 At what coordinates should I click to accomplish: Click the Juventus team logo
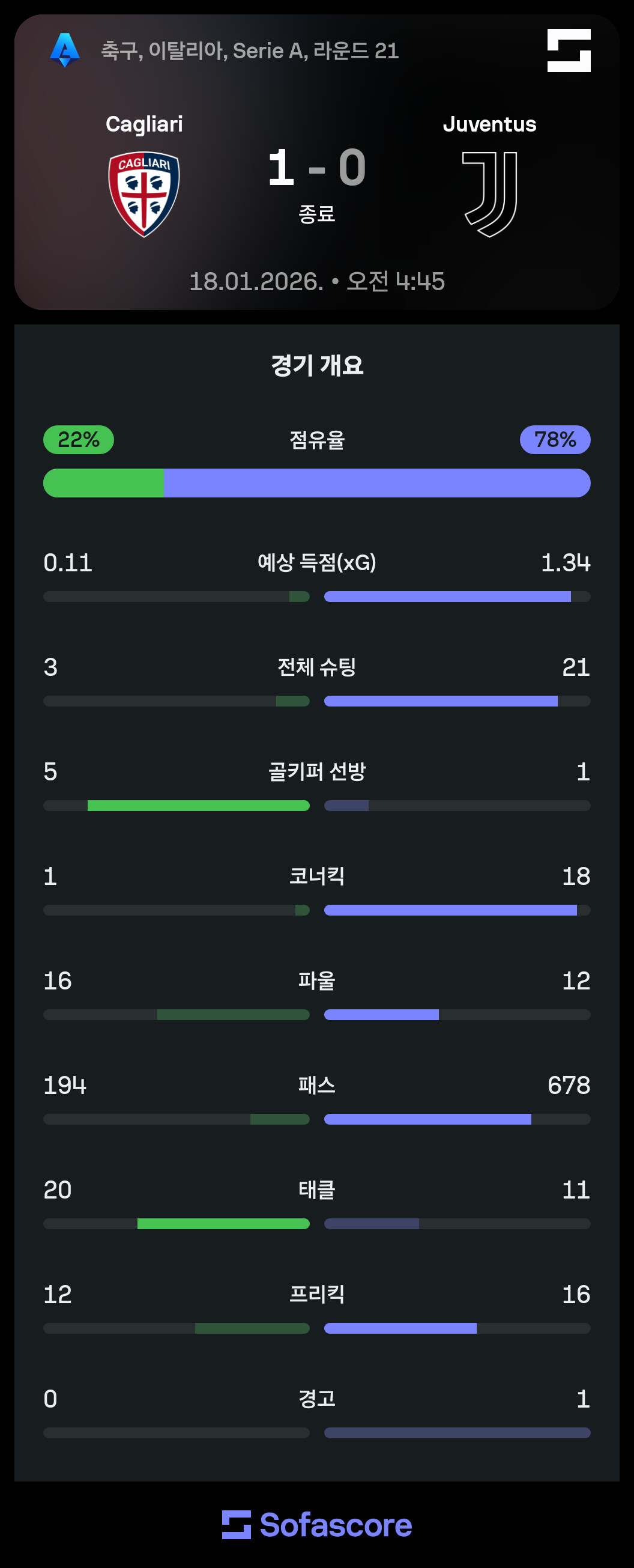pos(490,193)
